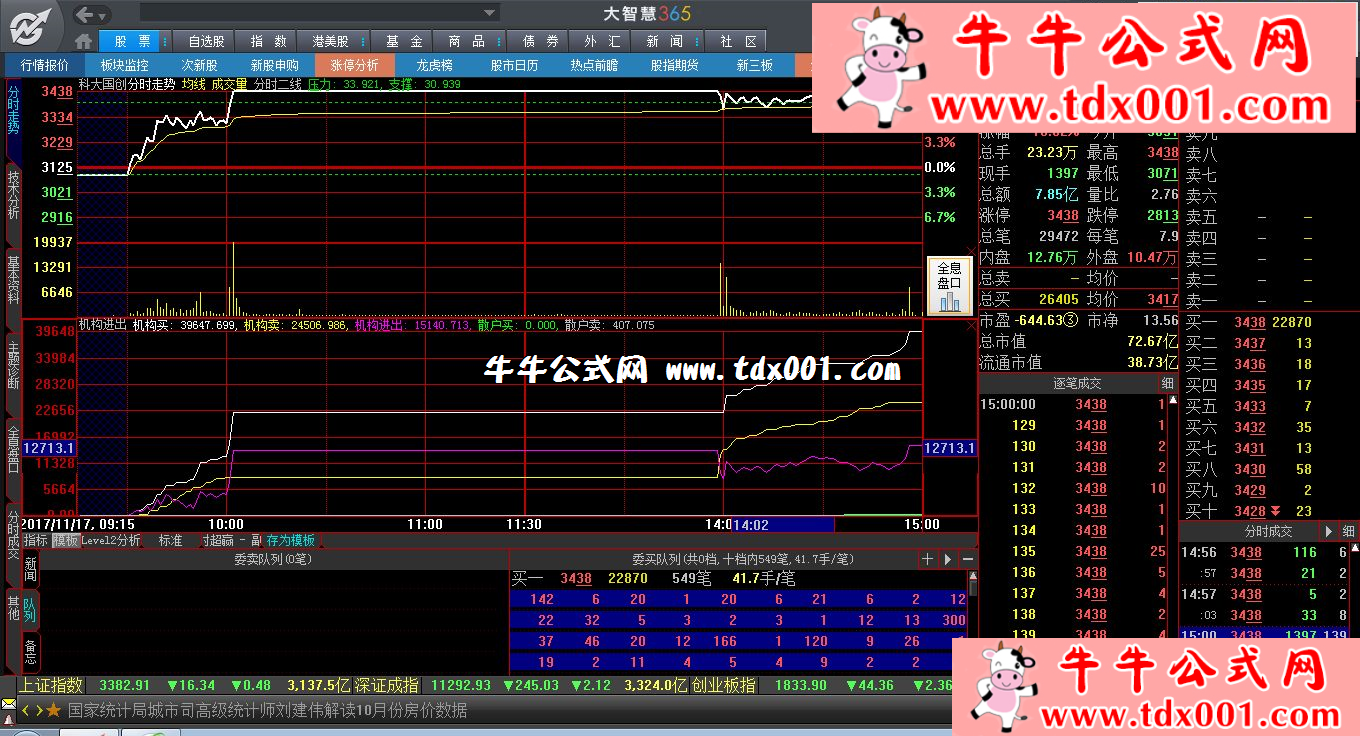The image size is (1360, 736).
Task: Open 龙虎榜
Action: [434, 65]
